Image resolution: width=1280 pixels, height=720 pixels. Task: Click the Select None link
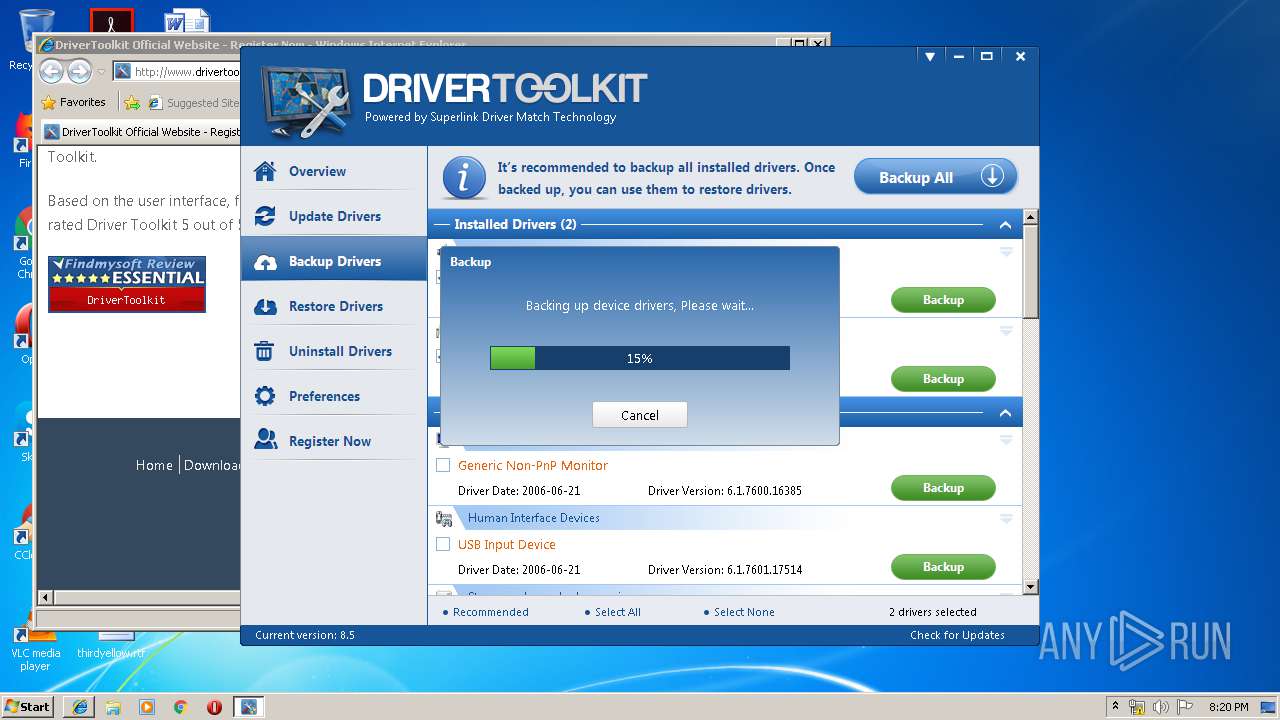pos(744,612)
